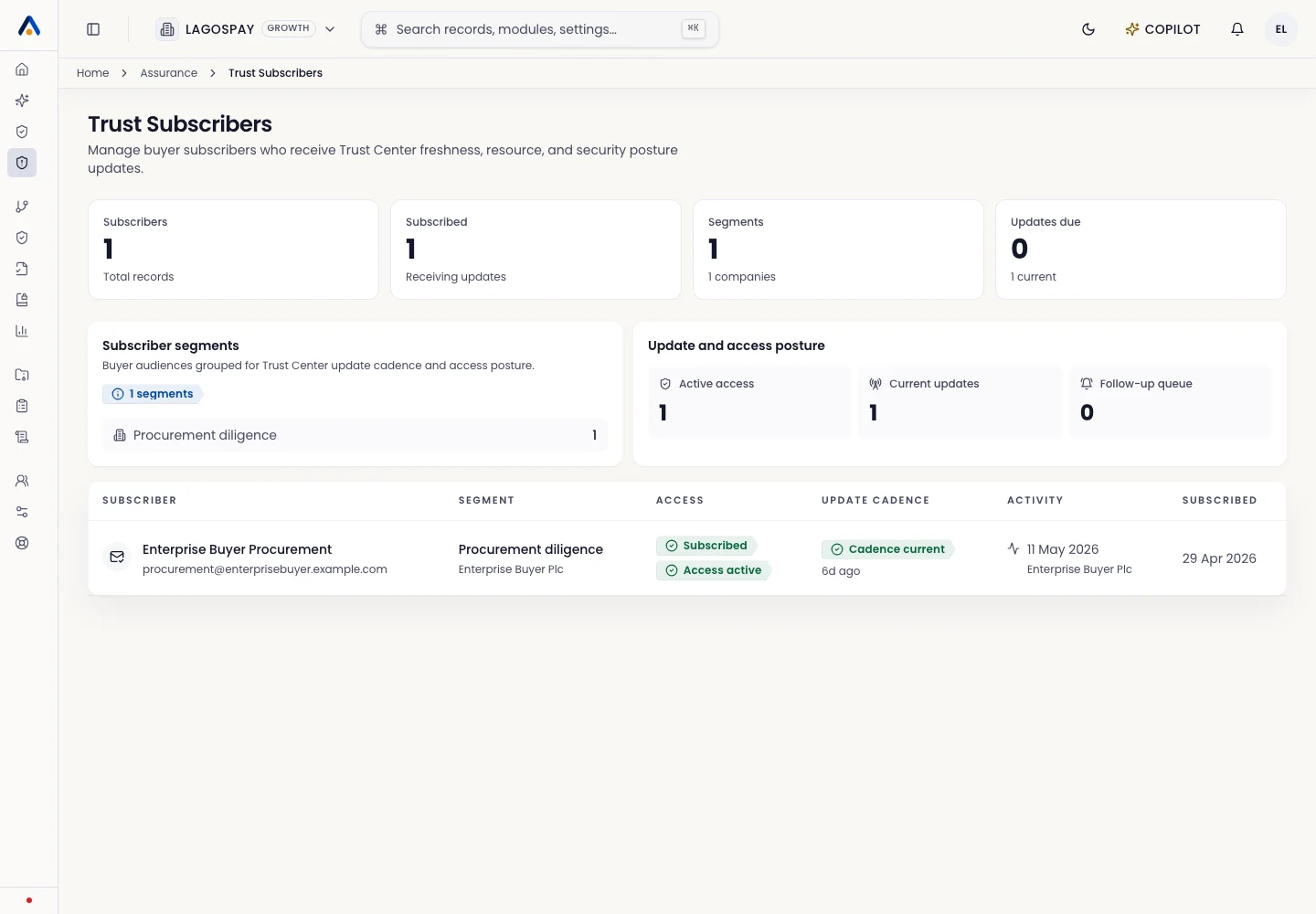
Task: Open the document checklist sidebar icon
Action: click(x=22, y=269)
